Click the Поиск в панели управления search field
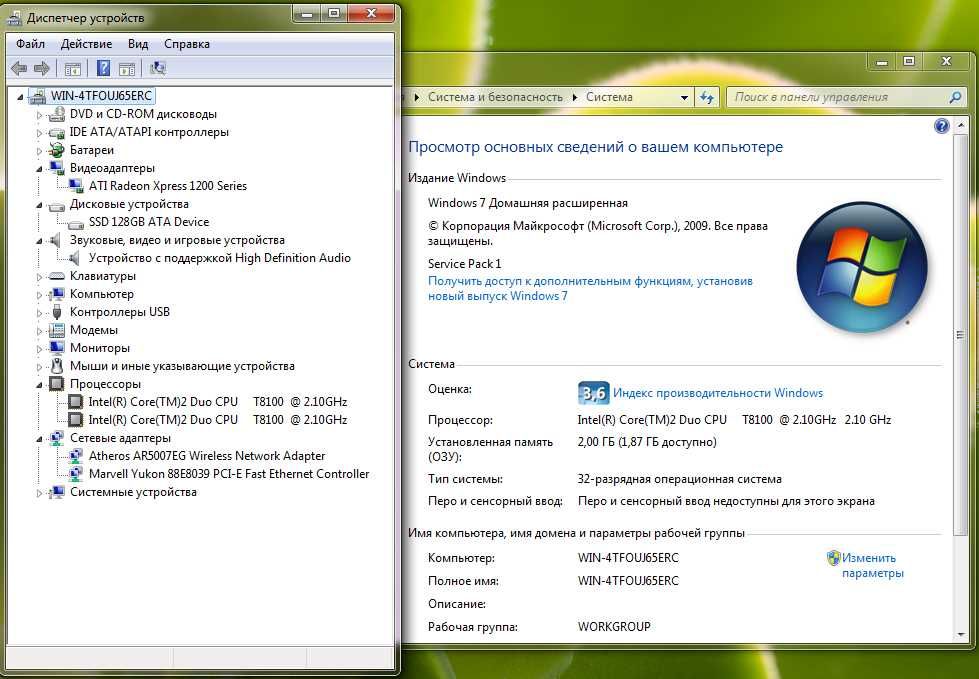Viewport: 979px width, 679px height. click(845, 97)
